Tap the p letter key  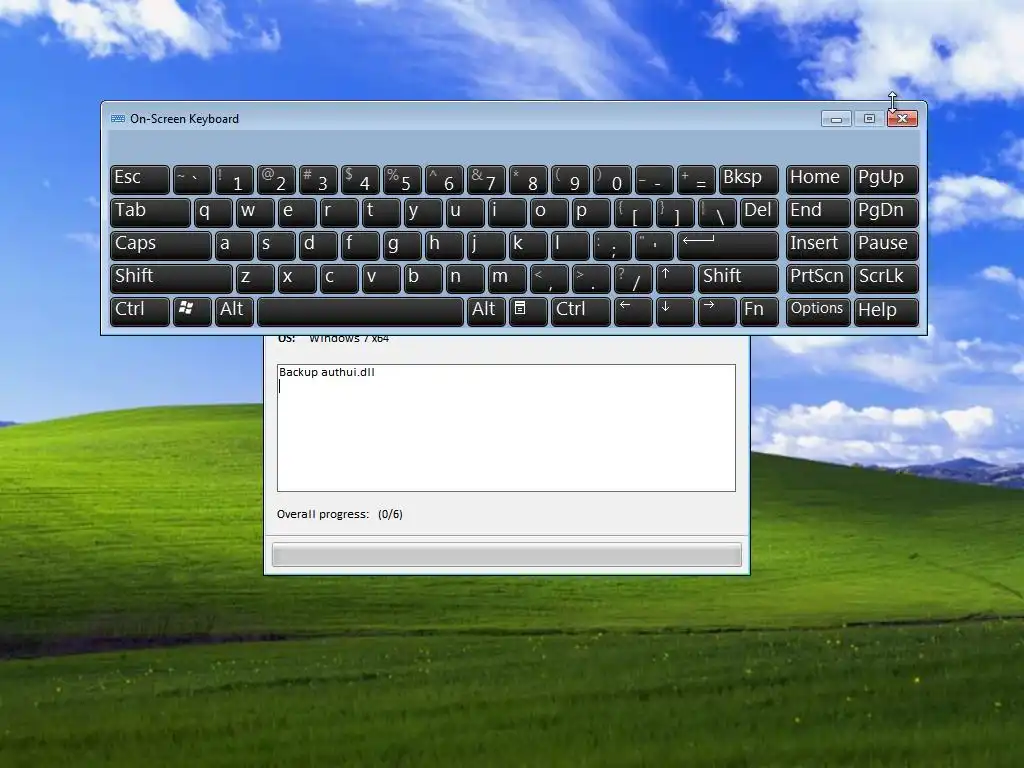(591, 212)
